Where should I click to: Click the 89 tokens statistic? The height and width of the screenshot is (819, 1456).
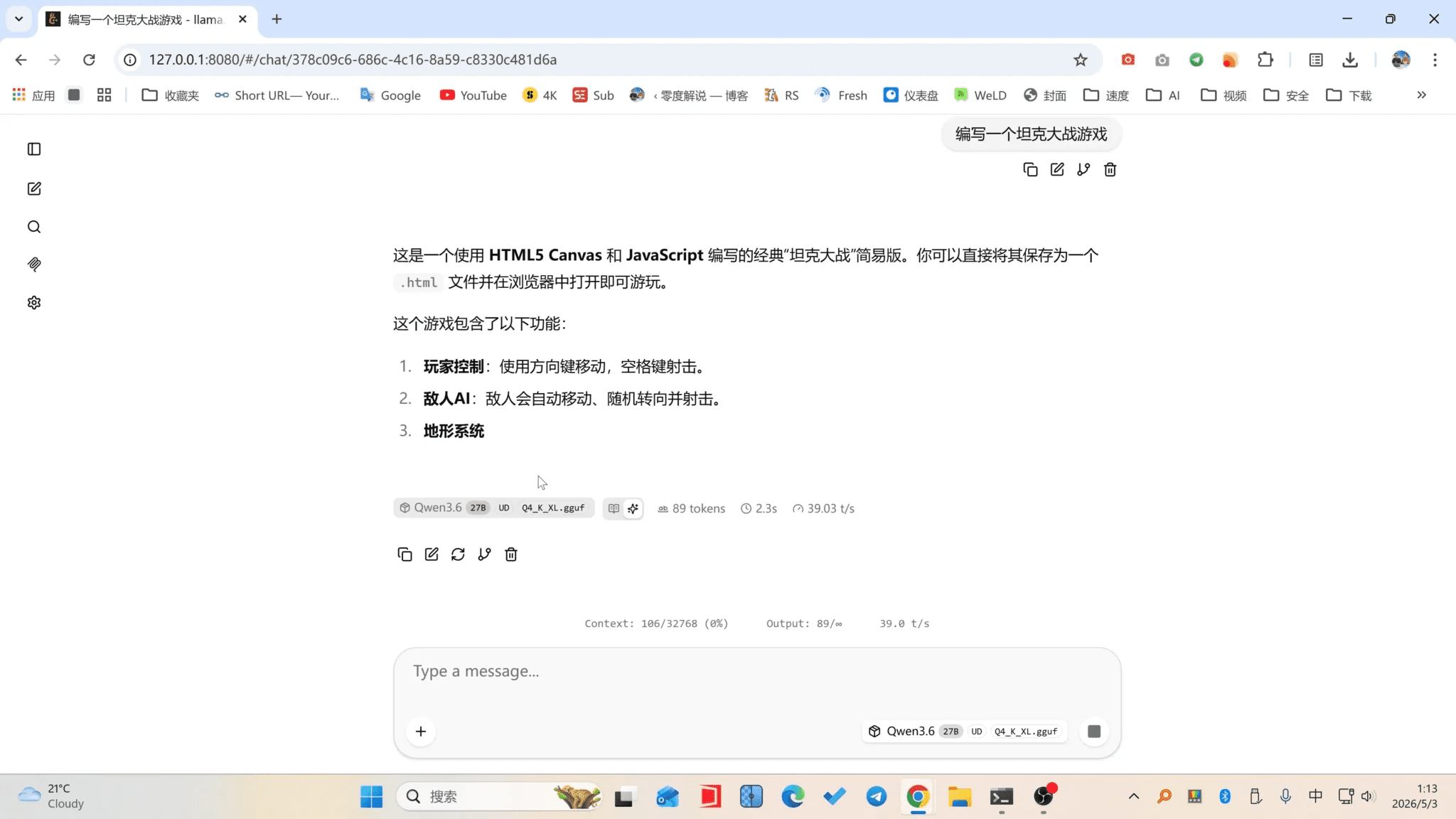pos(691,508)
